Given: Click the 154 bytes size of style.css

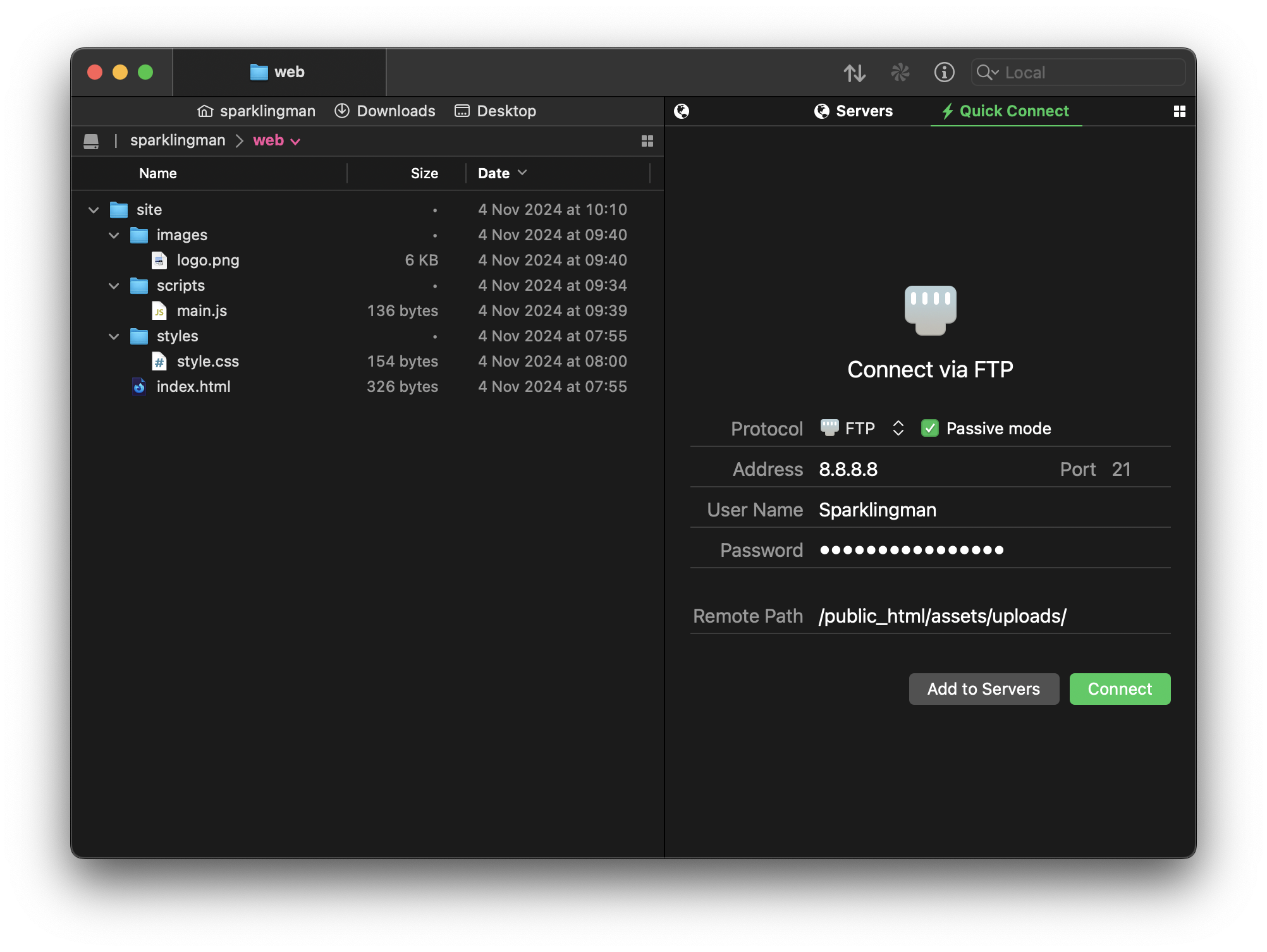Looking at the screenshot, I should [402, 362].
